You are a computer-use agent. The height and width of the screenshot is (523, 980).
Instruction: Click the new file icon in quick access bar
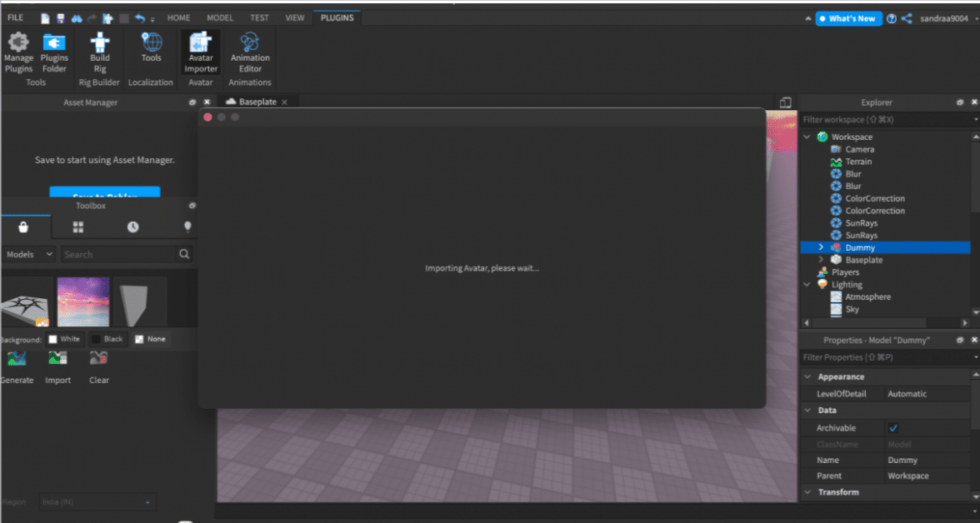[x=46, y=19]
